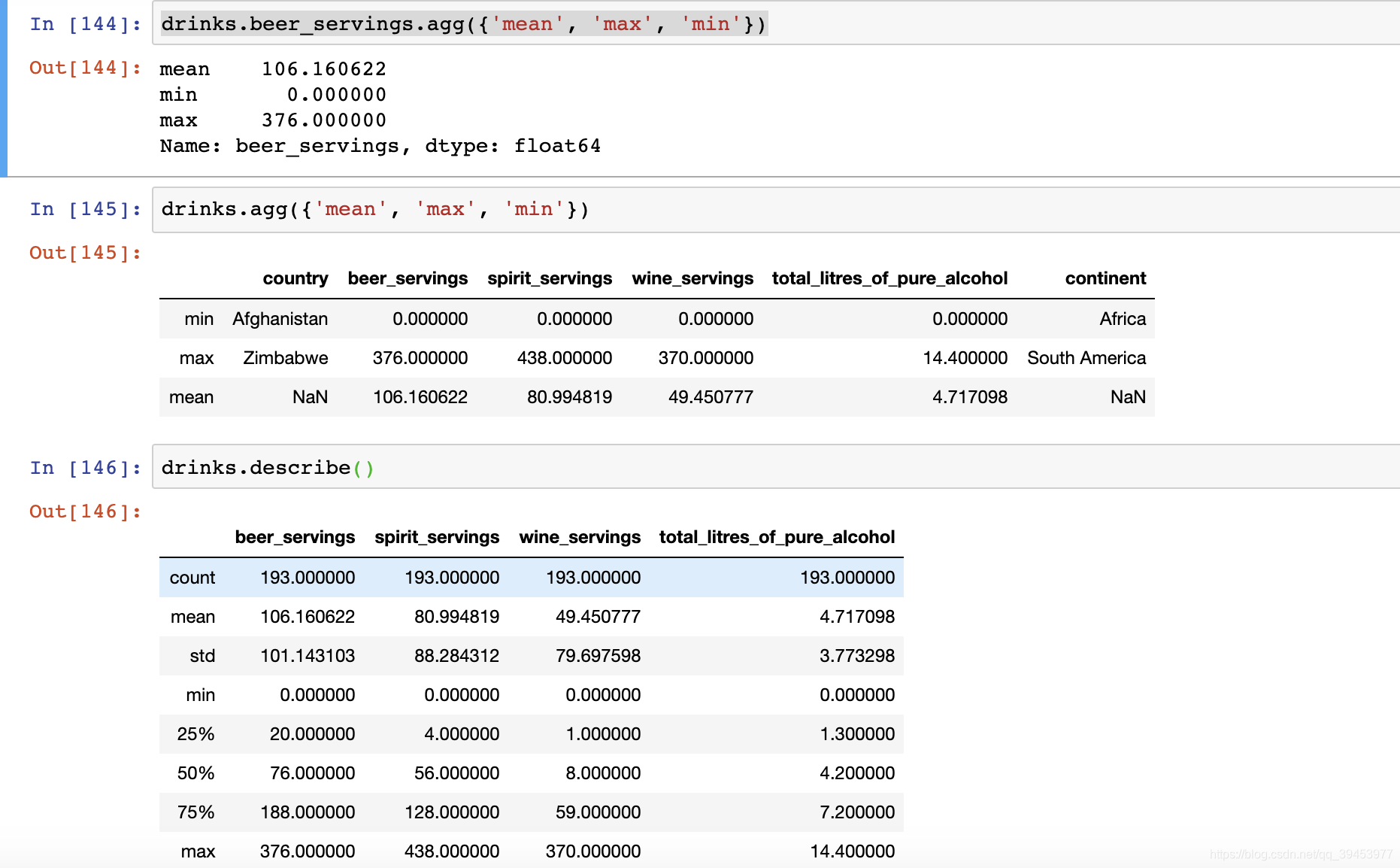Click the Out[146] output prompt

85,511
